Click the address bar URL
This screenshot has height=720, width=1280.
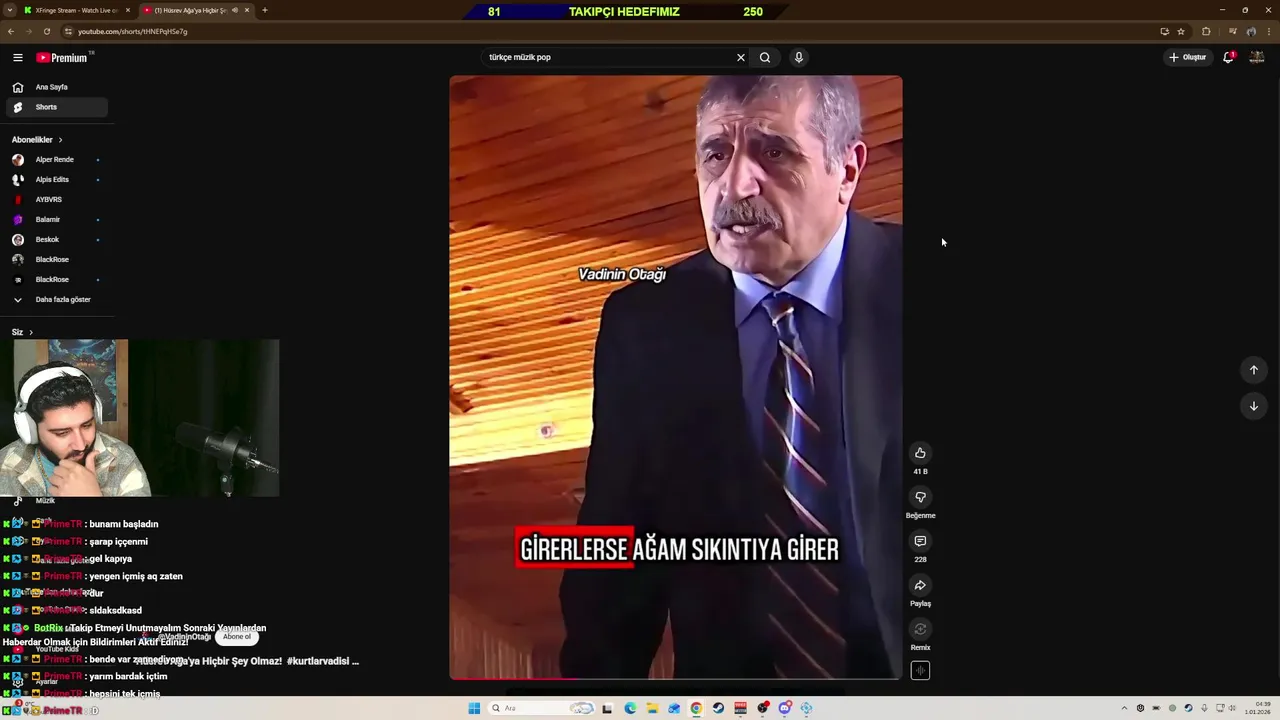click(x=132, y=31)
